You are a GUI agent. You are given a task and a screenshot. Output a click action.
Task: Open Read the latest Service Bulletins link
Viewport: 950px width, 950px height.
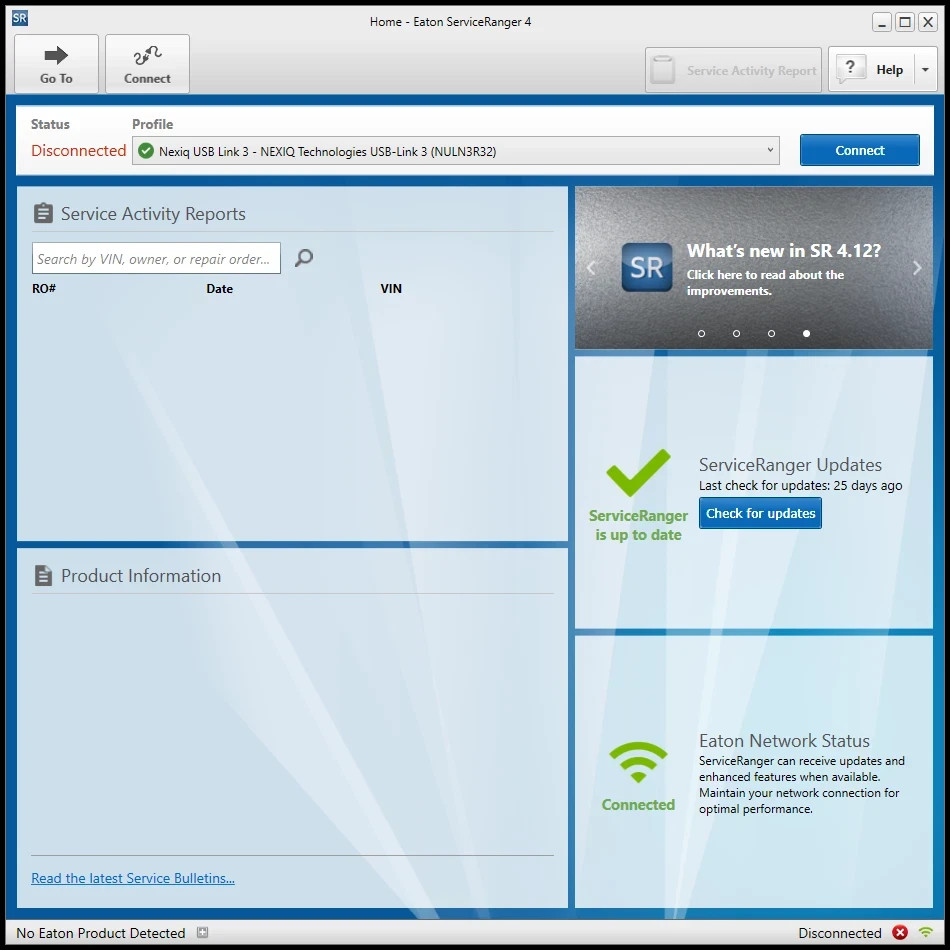133,878
